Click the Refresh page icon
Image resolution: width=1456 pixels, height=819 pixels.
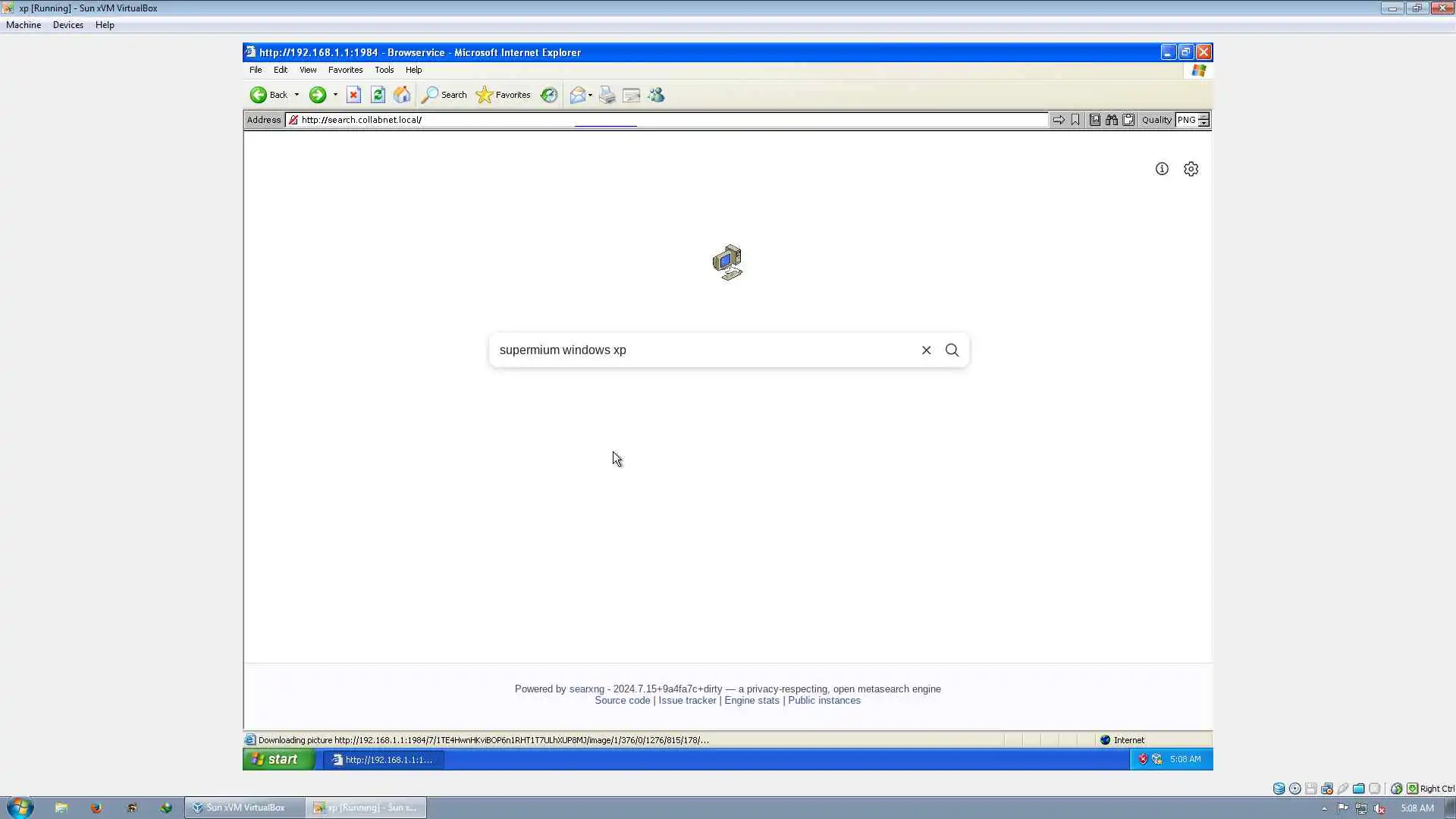coord(378,95)
